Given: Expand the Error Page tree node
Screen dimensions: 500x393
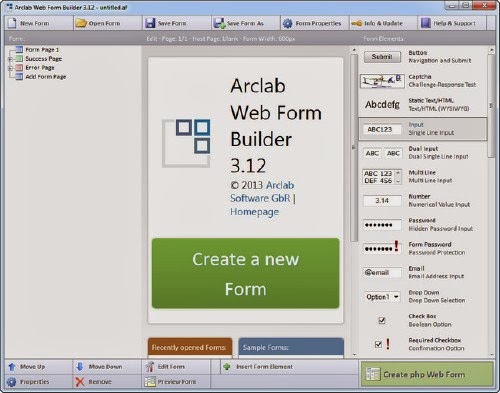Looking at the screenshot, I should click(x=10, y=68).
